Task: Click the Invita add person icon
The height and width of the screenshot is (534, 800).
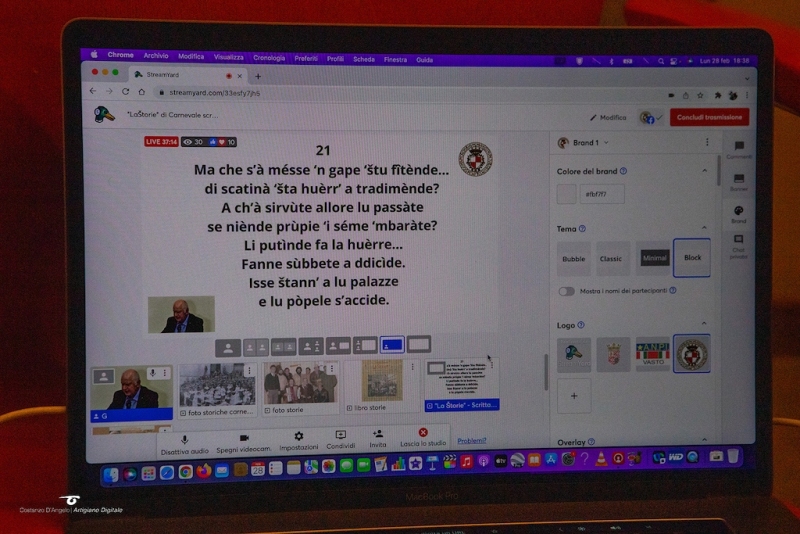Action: [378, 434]
